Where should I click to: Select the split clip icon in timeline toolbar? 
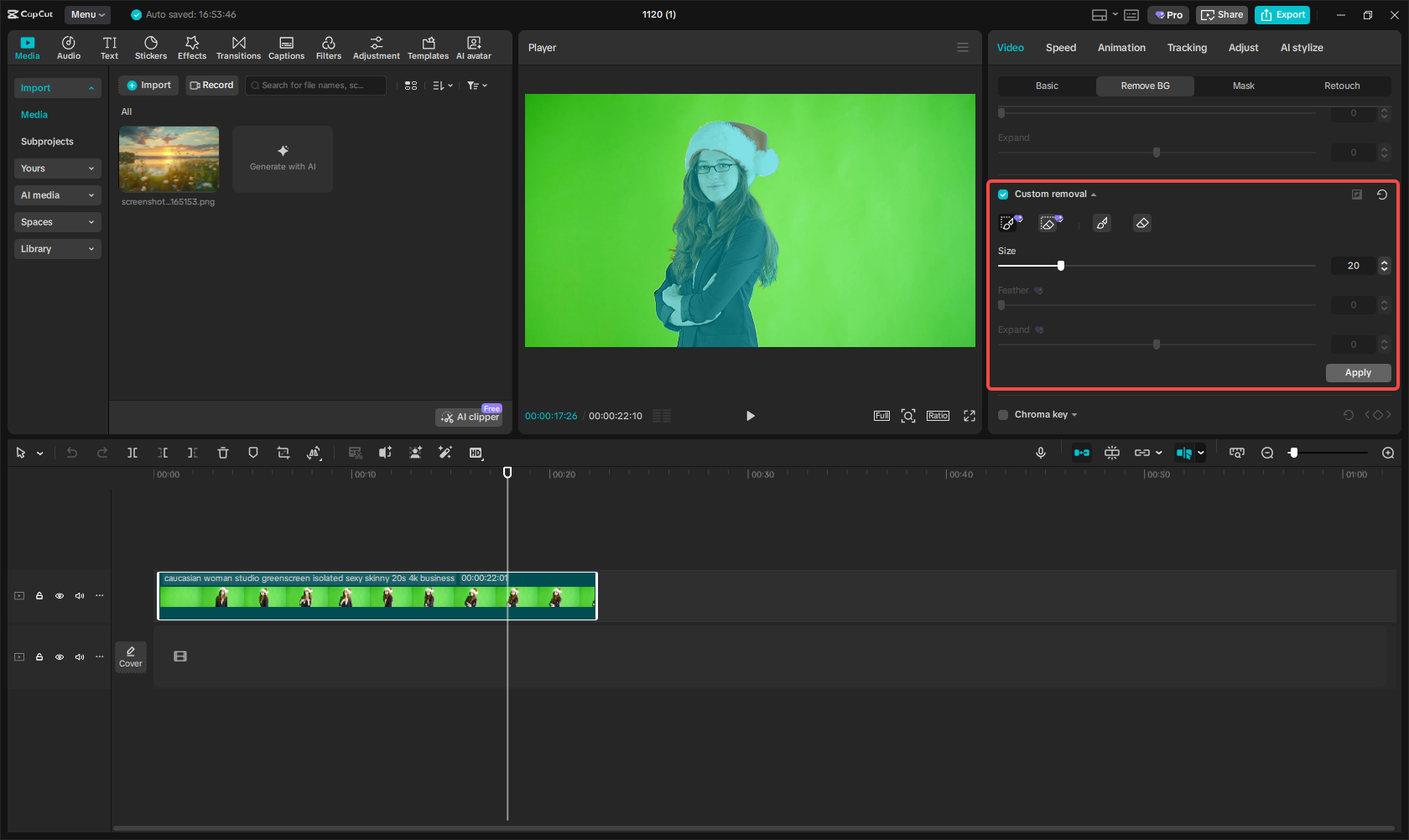coord(133,453)
